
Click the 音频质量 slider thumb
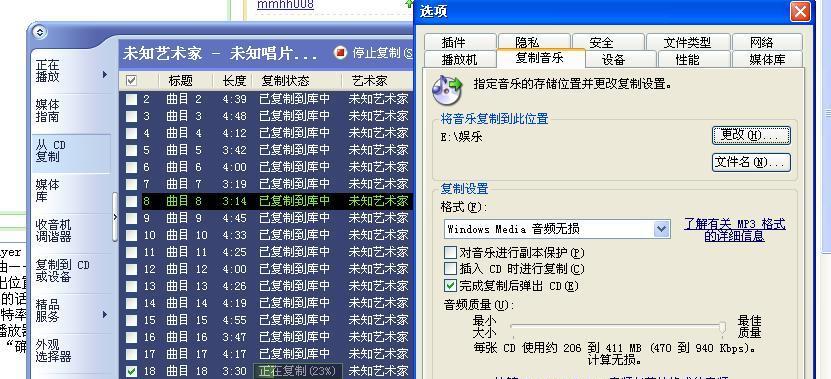point(722,328)
